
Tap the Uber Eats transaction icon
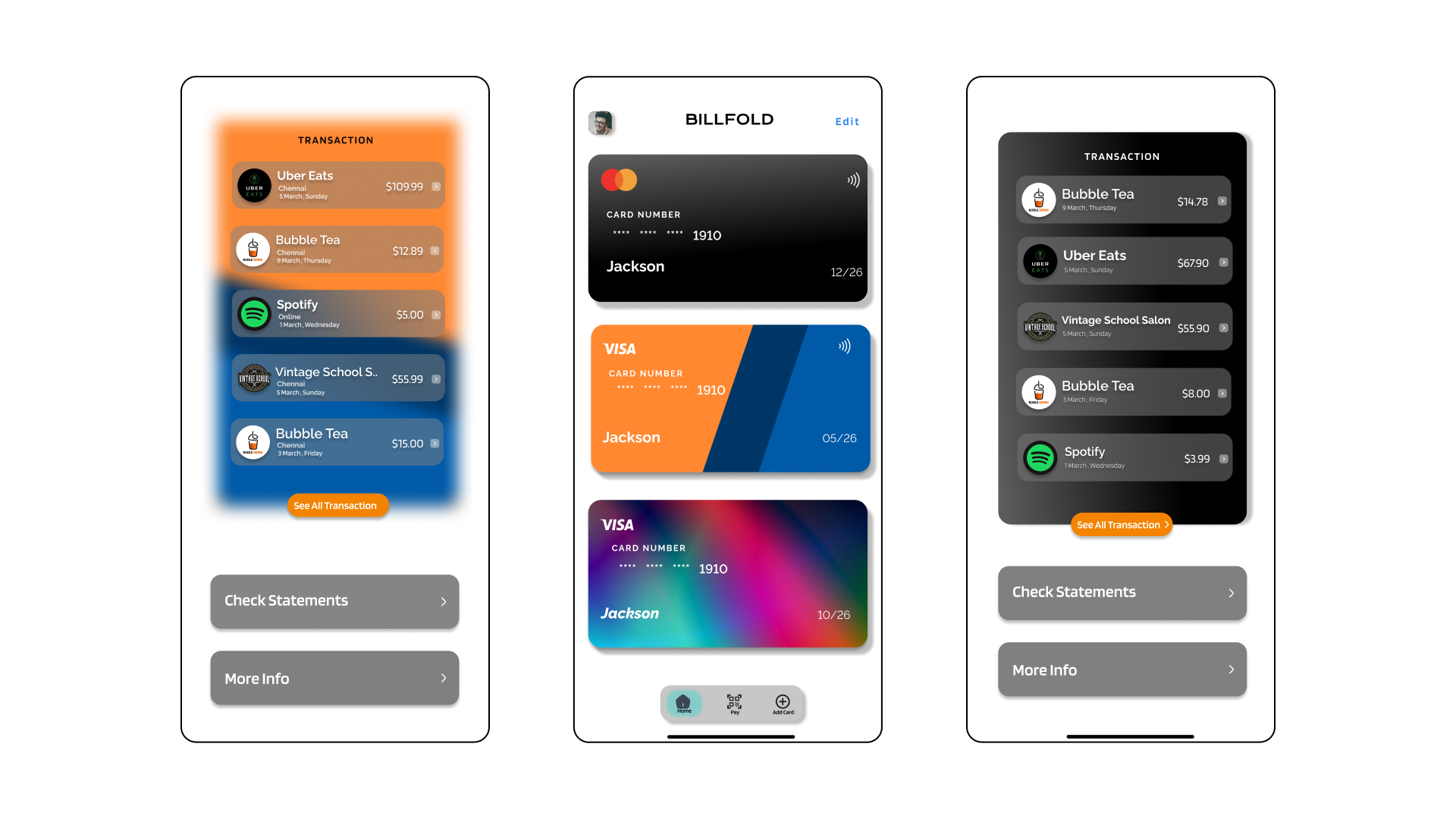[252, 186]
